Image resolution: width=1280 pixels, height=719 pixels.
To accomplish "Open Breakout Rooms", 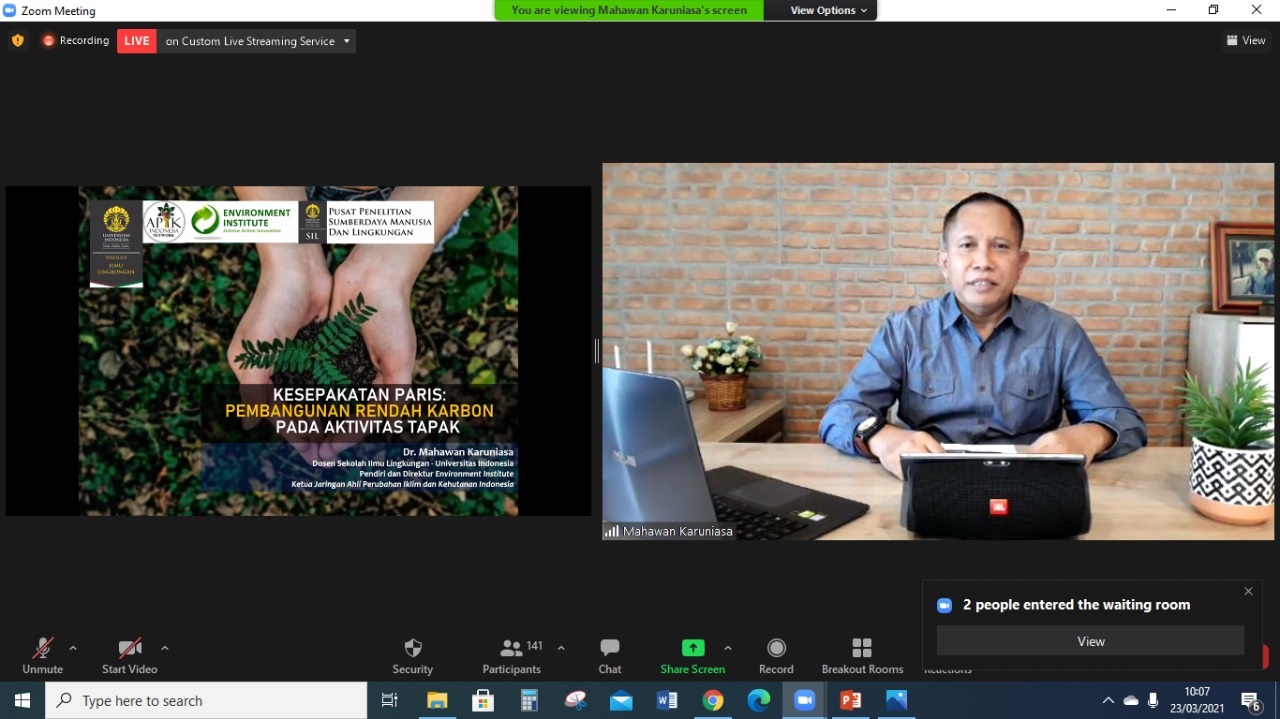I will point(862,650).
